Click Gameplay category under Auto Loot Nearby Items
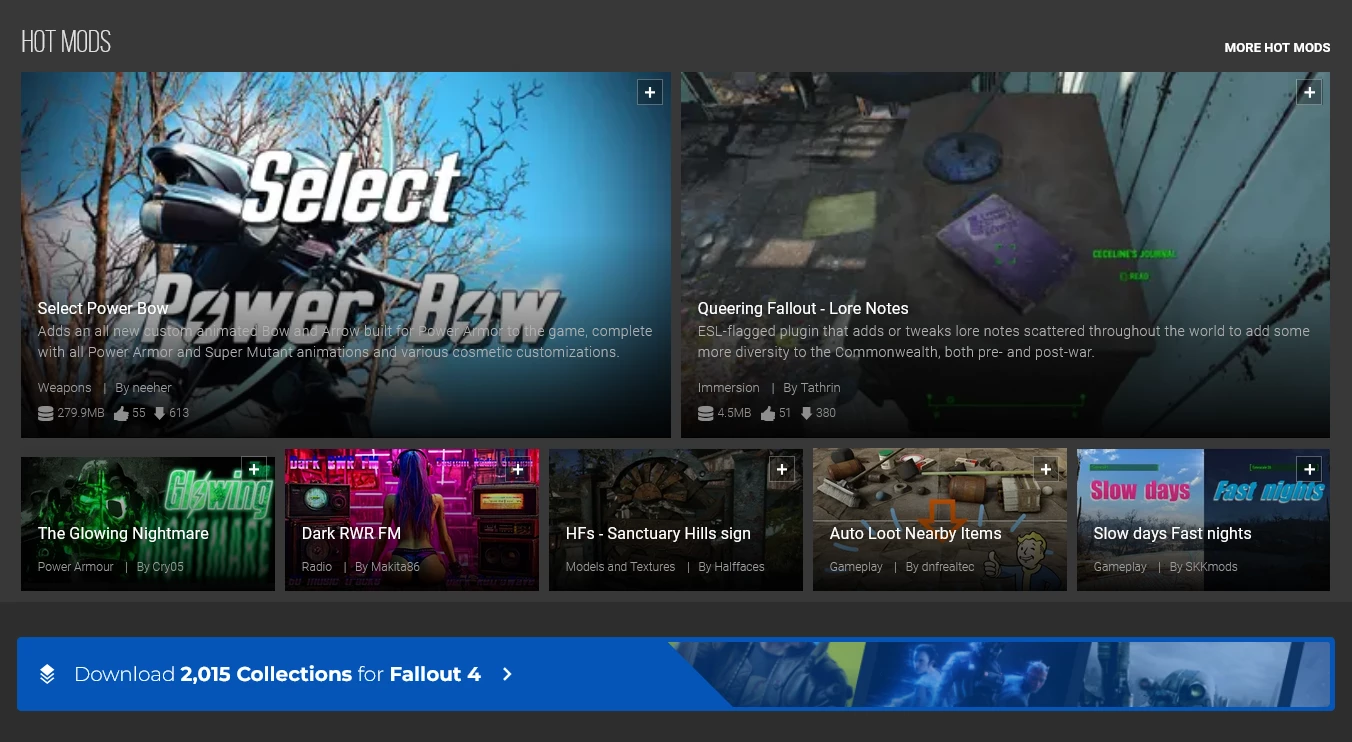Viewport: 1352px width, 742px height. [856, 567]
